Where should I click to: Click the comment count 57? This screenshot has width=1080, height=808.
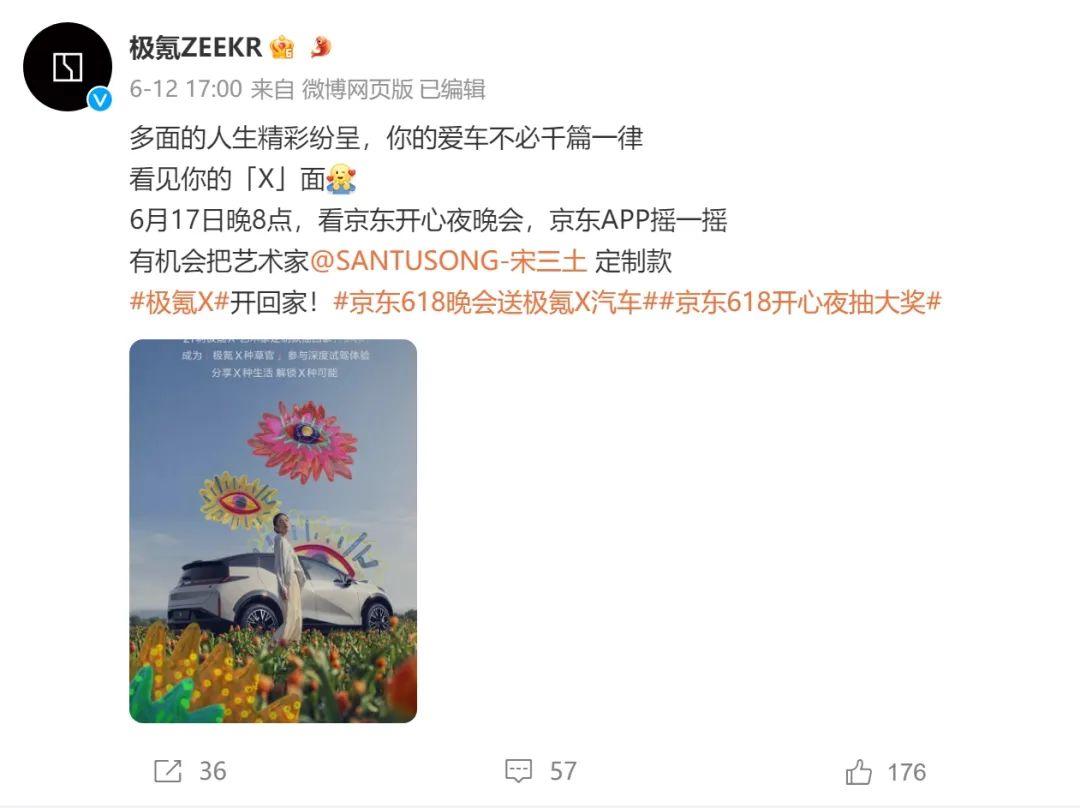(563, 771)
